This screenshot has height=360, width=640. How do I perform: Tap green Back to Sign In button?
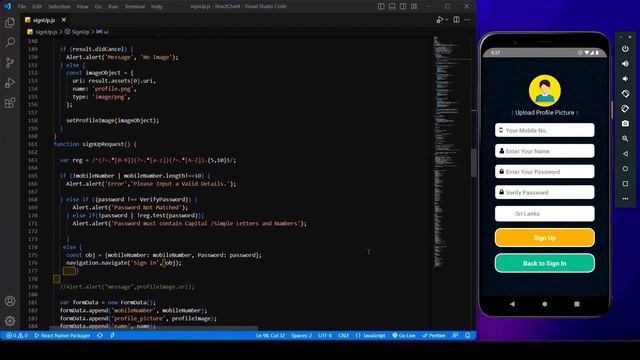pyautogui.click(x=544, y=263)
